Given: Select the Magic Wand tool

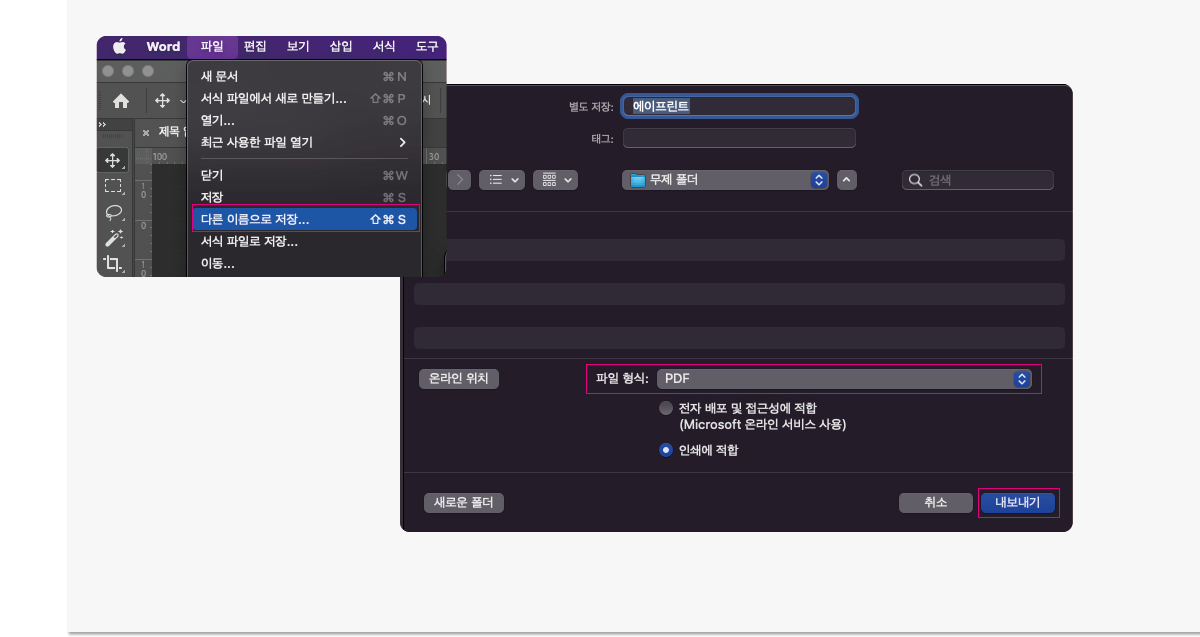Looking at the screenshot, I should tap(112, 238).
